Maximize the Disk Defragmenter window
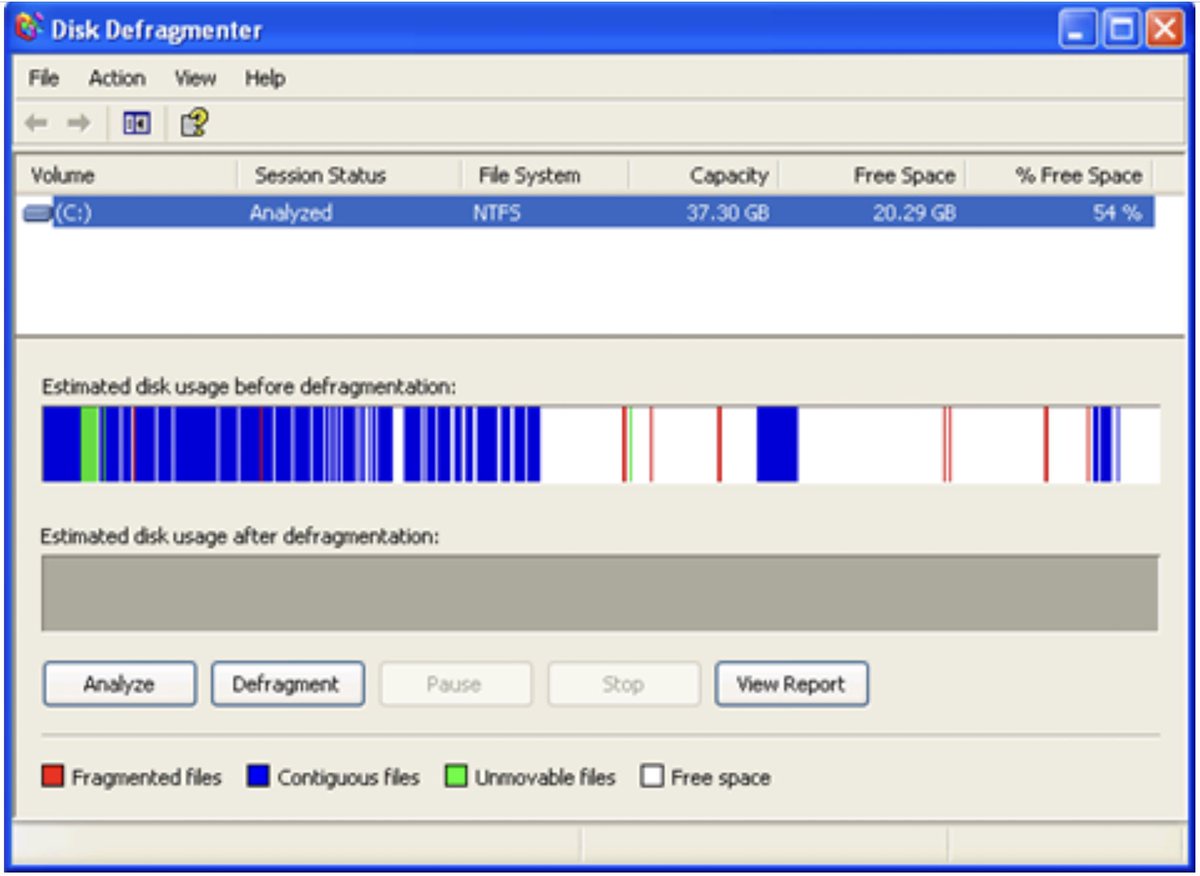The height and width of the screenshot is (876, 1200). click(x=1120, y=30)
